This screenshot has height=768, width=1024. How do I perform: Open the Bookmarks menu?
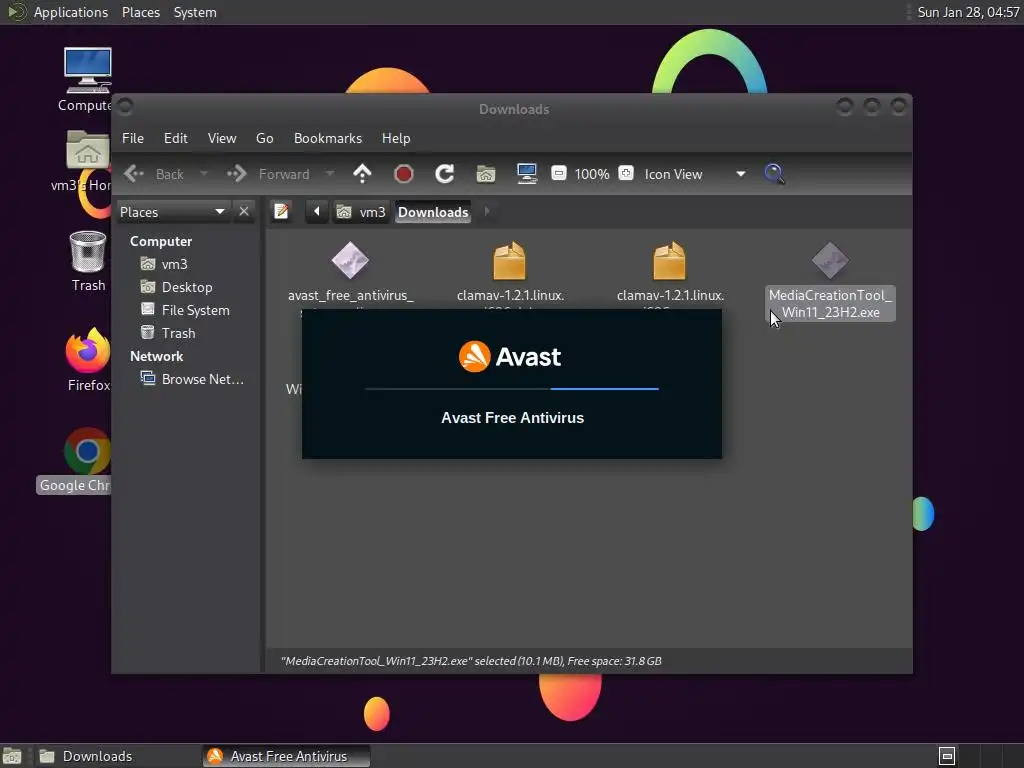[328, 138]
